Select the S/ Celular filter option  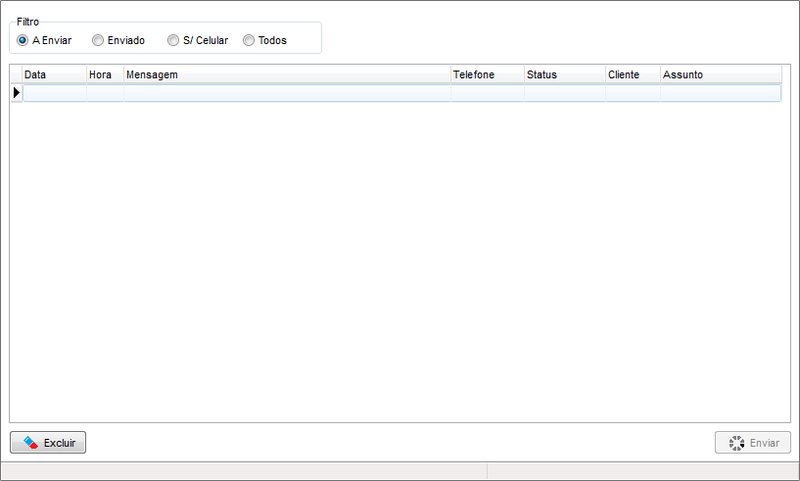point(174,40)
